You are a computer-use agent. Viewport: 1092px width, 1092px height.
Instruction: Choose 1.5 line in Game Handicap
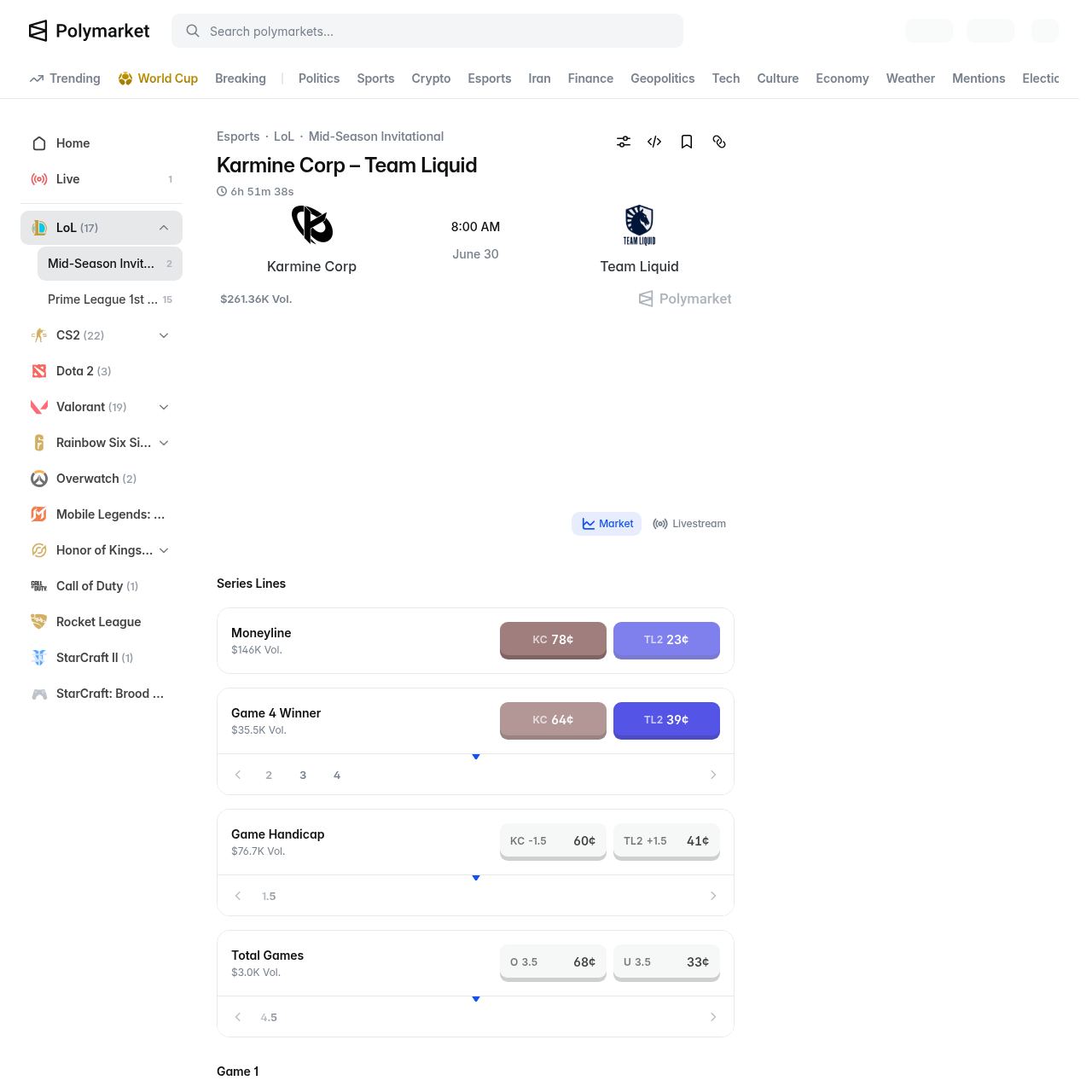coord(269,896)
